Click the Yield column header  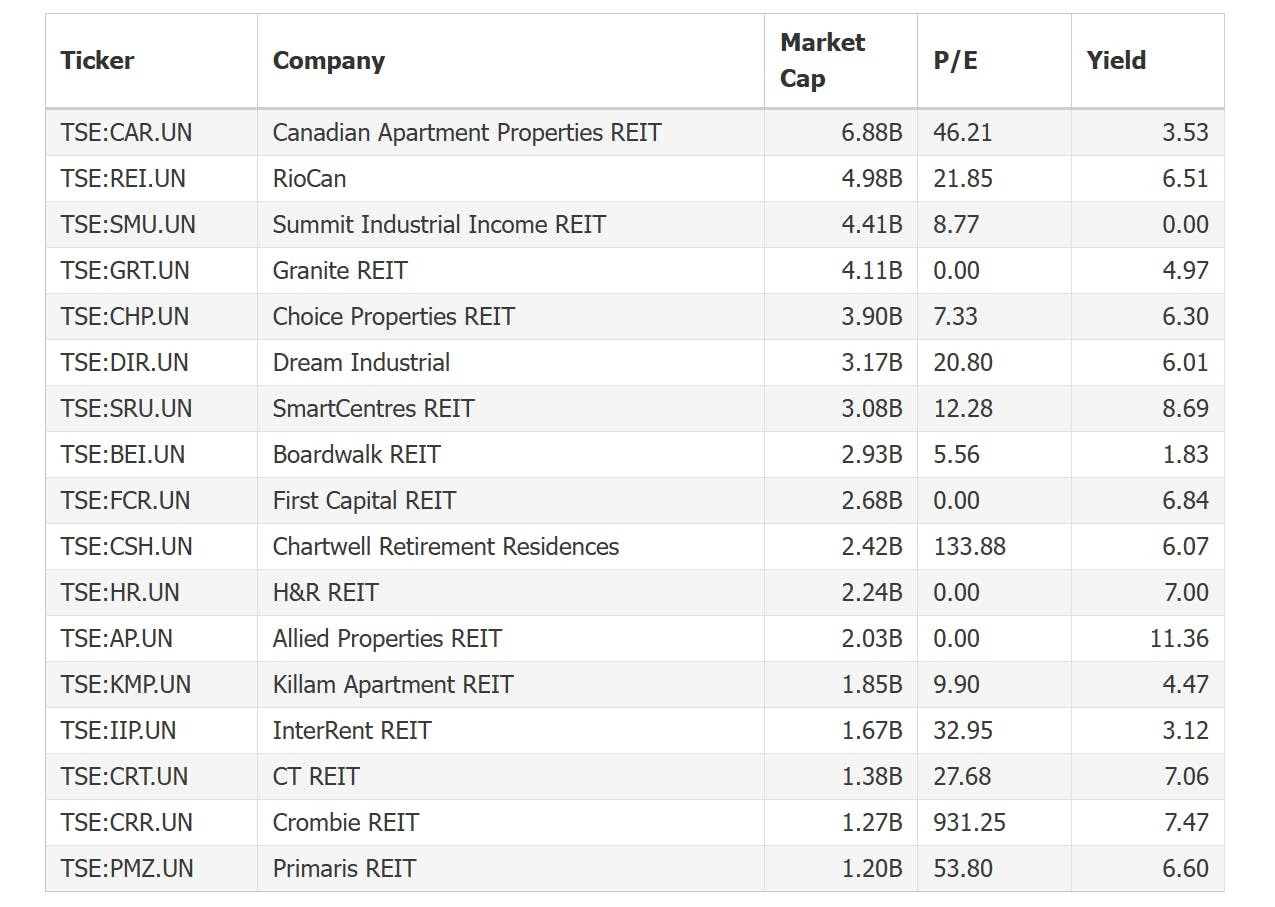(1116, 60)
